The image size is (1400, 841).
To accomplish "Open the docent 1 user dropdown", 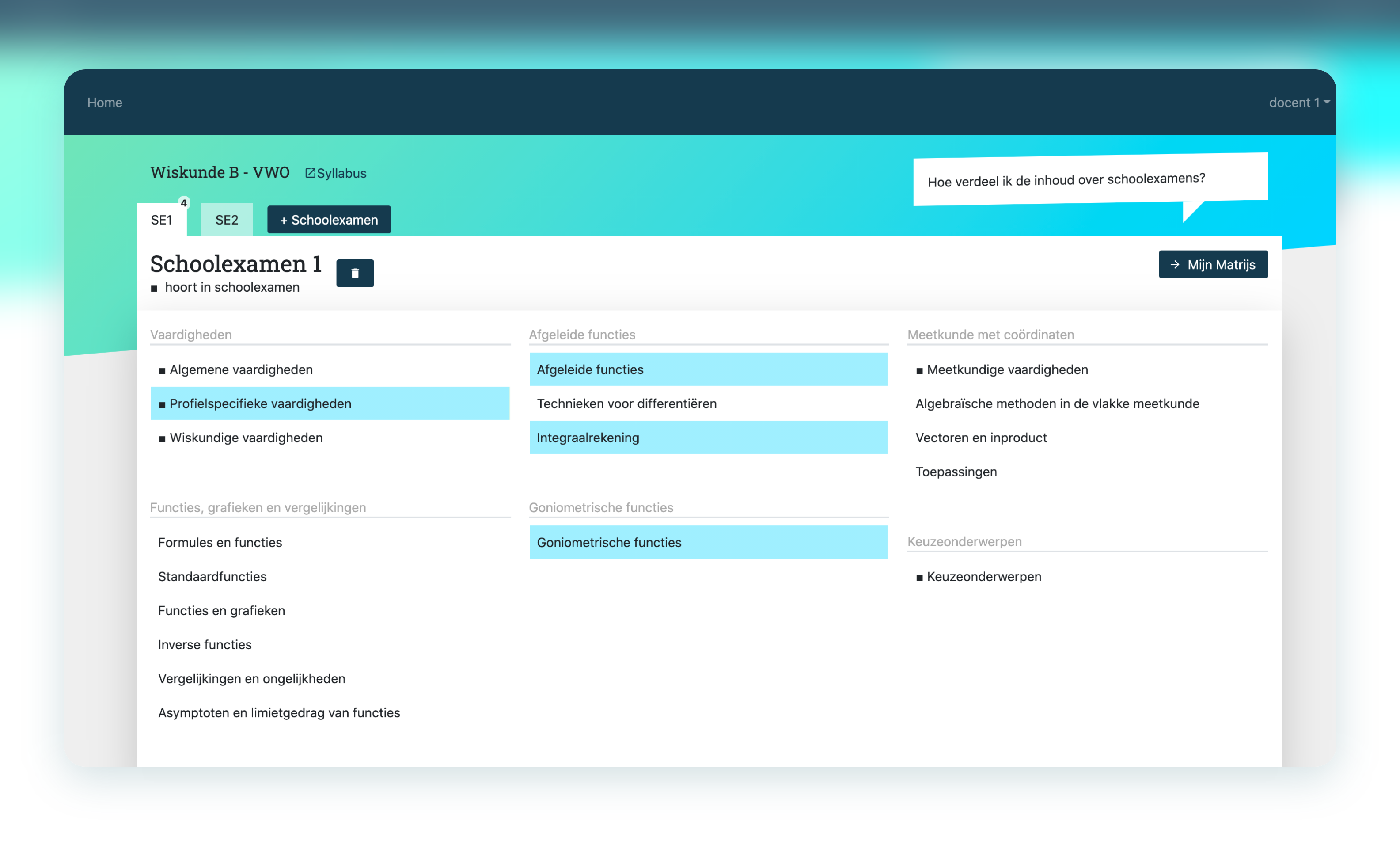I will point(1299,103).
